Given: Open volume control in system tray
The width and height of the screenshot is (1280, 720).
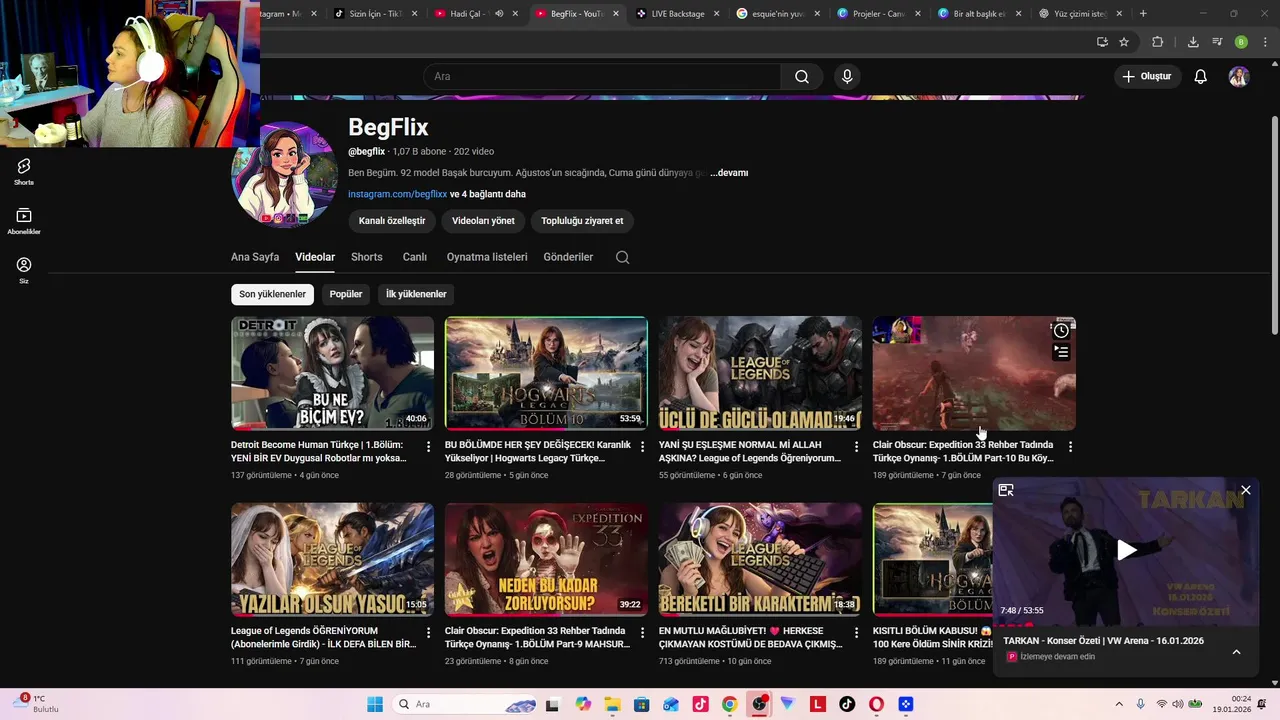Looking at the screenshot, I should coord(1178,704).
